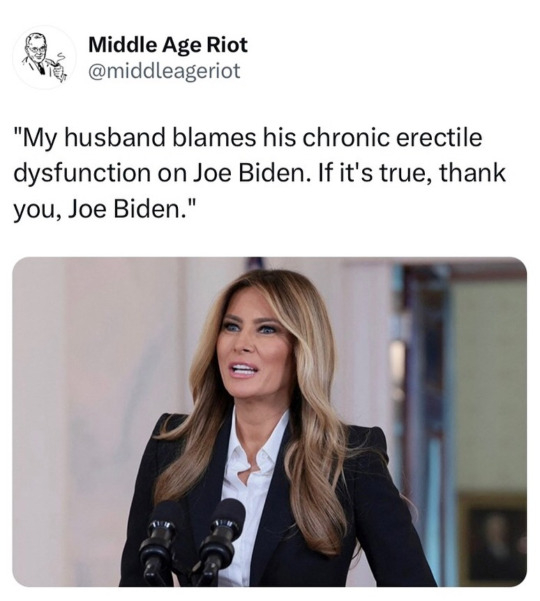This screenshot has height=601, width=540.
Task: Click the tweet text beginning "My husband blames"
Action: click(259, 174)
